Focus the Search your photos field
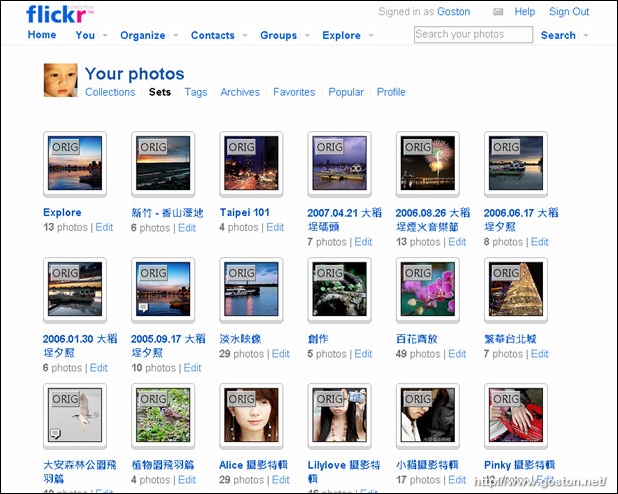Screen dimensions: 618x494 click(473, 34)
